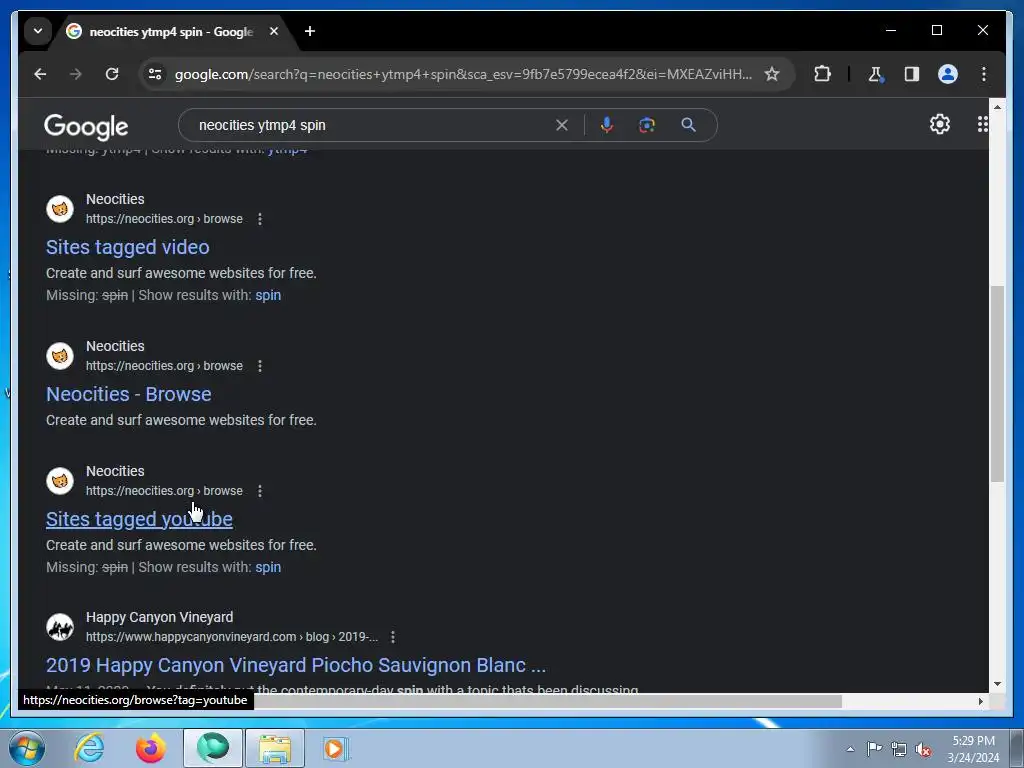
Task: Open the Sites tagged youtube link
Action: [139, 519]
